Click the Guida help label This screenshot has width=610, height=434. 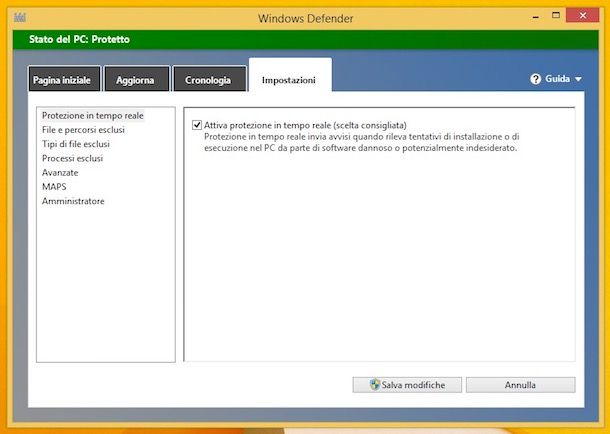(x=557, y=79)
